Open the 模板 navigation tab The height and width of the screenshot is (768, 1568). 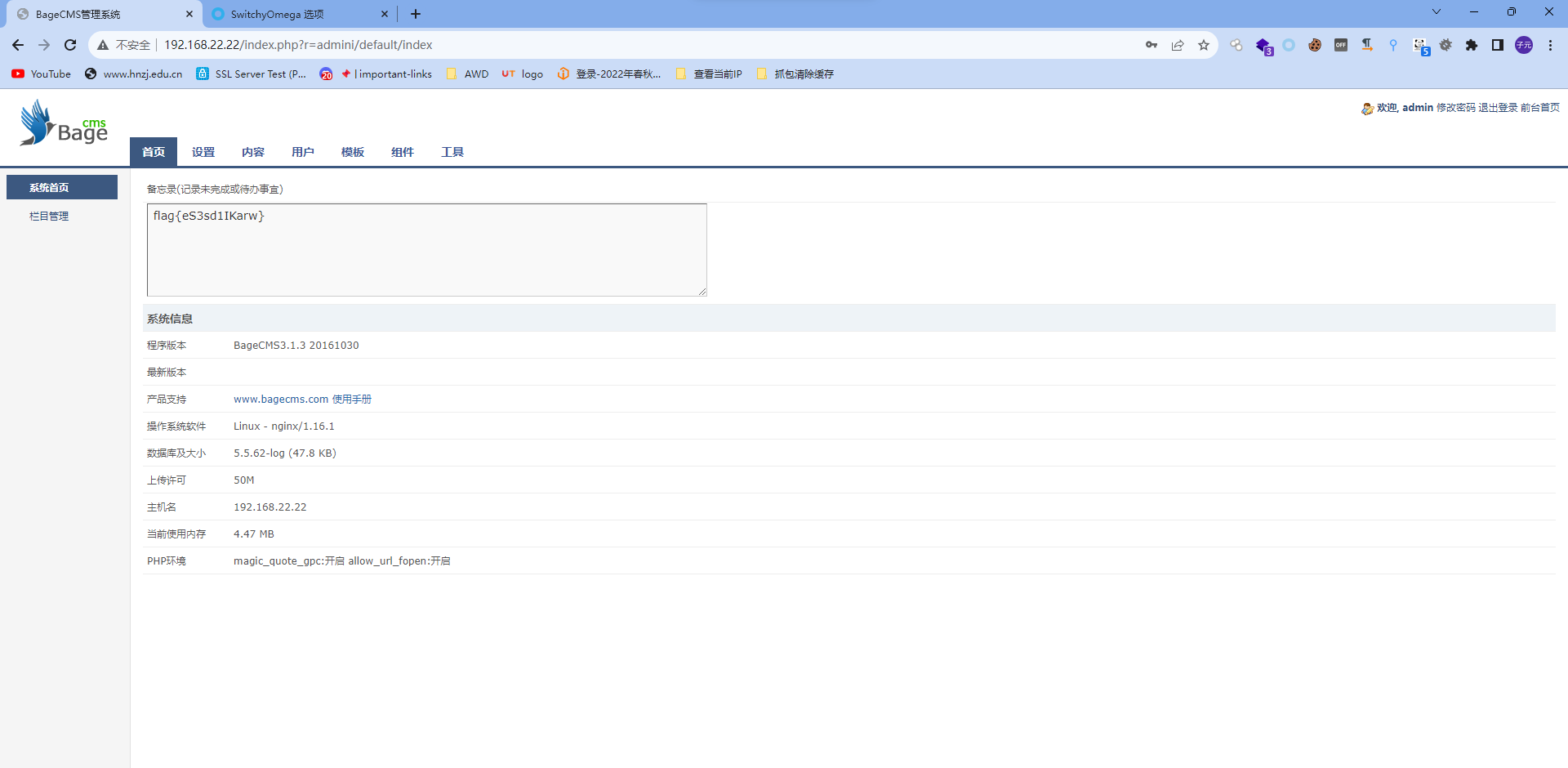click(353, 152)
